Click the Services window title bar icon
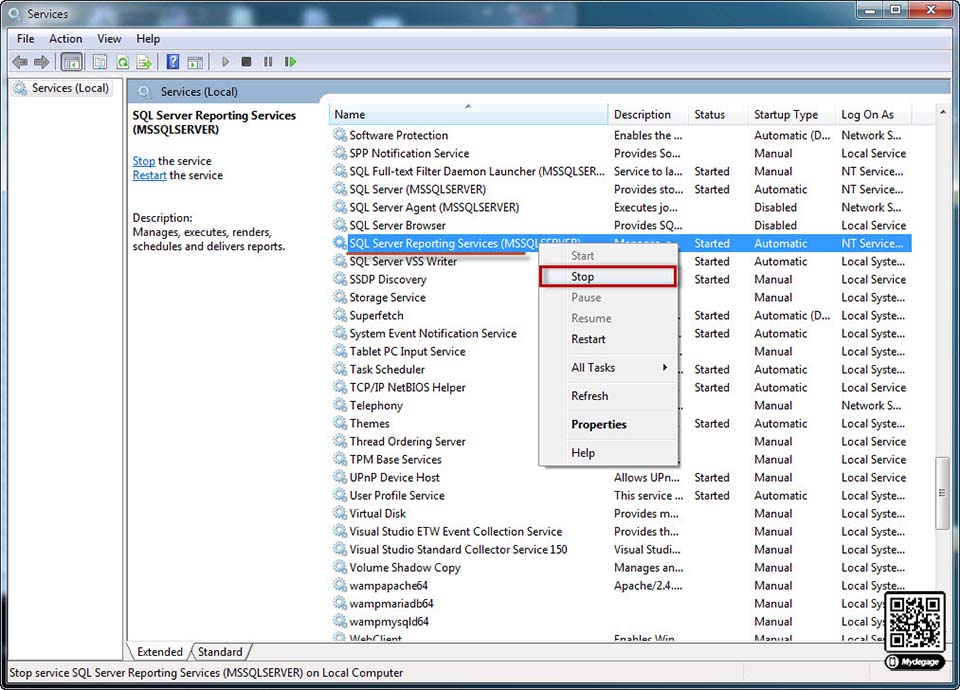This screenshot has width=960, height=690. tap(15, 13)
